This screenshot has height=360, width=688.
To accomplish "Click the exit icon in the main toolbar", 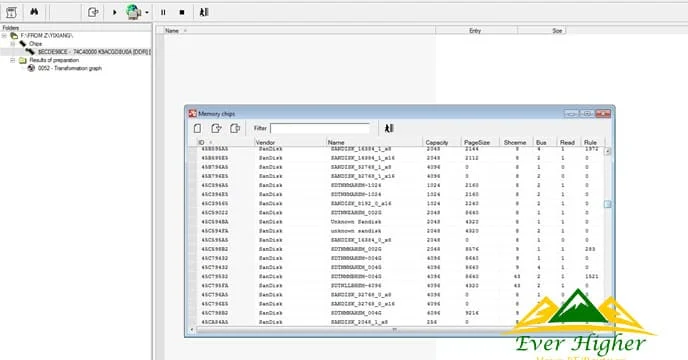I will pyautogui.click(x=204, y=12).
